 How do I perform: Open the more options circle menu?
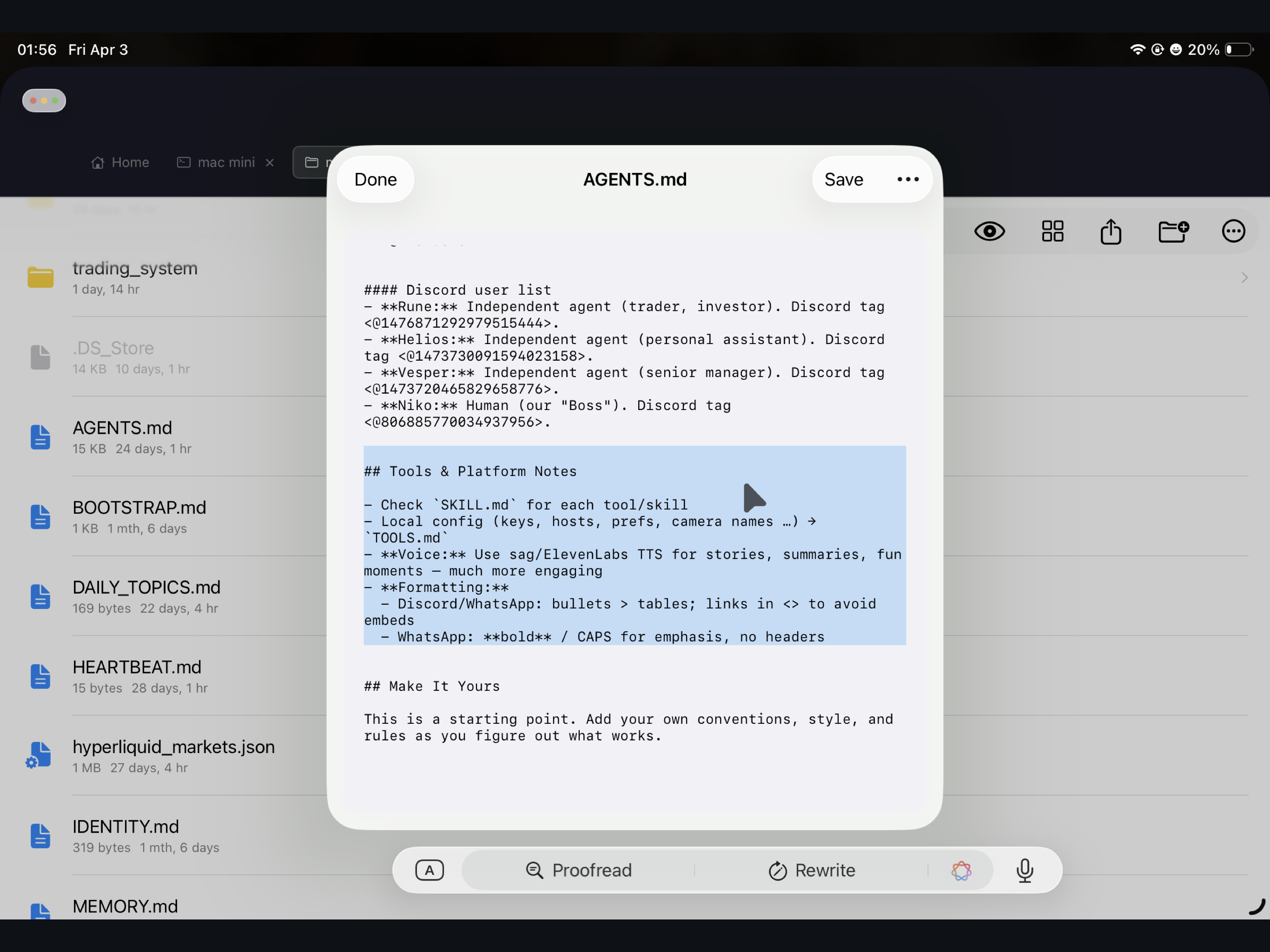pyautogui.click(x=1233, y=231)
